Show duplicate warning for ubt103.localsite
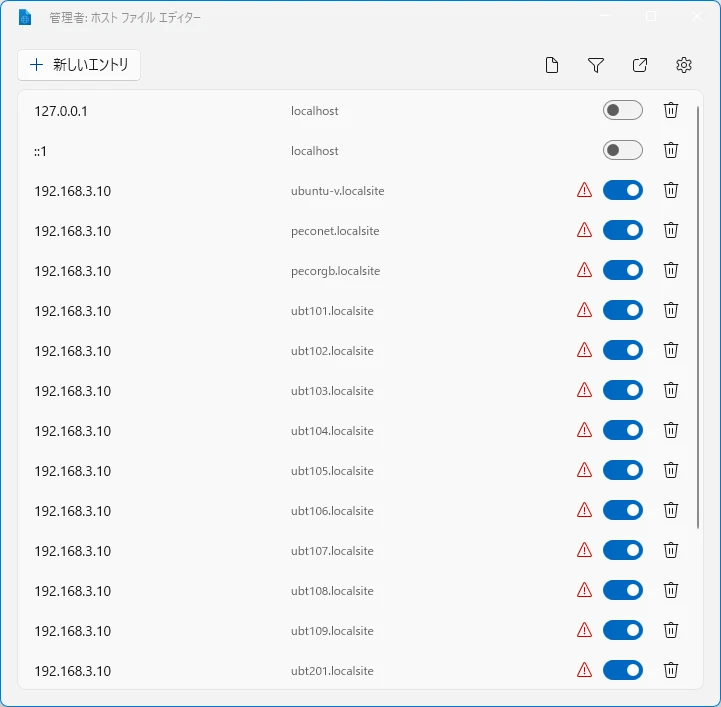Screen dimensions: 721x707 [585, 390]
